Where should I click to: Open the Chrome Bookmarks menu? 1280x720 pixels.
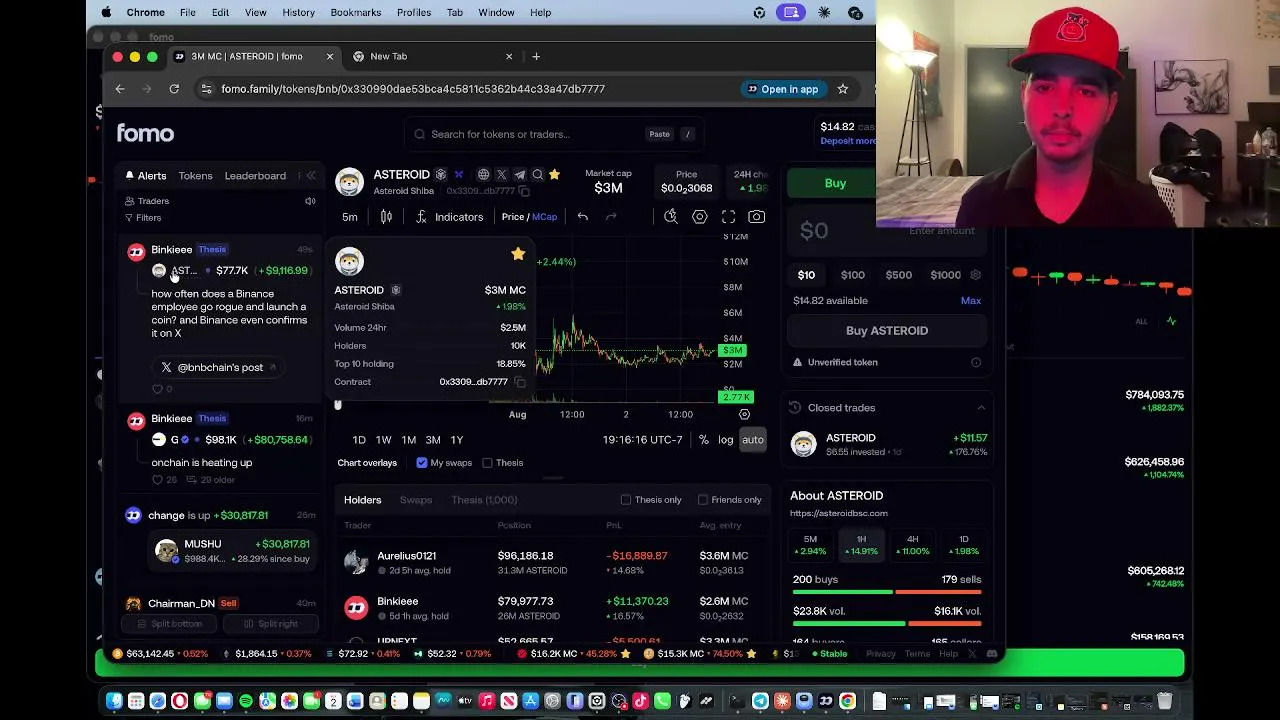356,13
